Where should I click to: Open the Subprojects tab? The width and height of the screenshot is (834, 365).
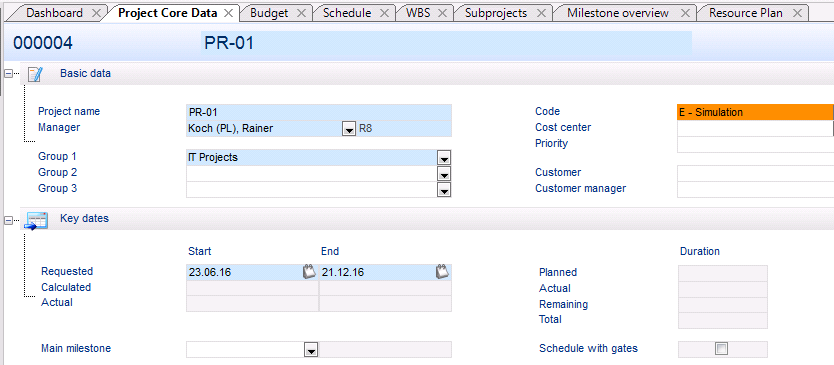tap(496, 13)
